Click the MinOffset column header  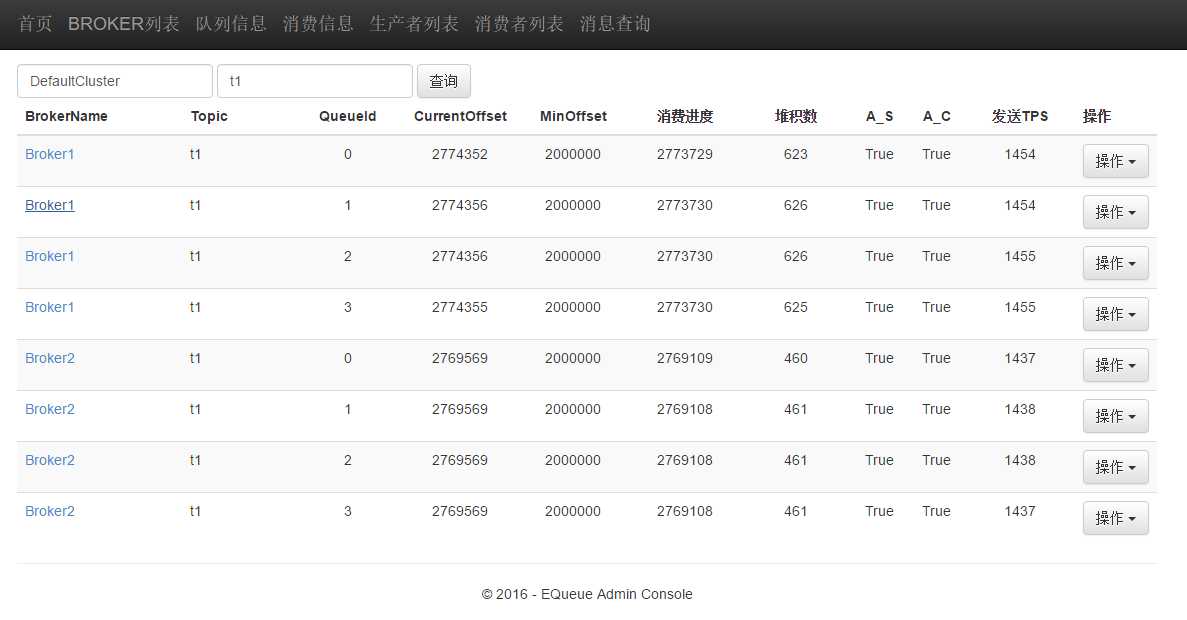(573, 117)
